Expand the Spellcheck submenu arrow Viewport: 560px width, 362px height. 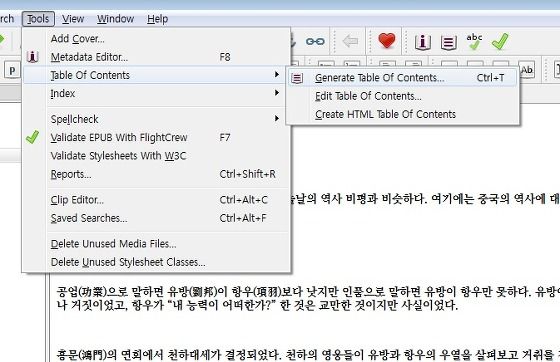pos(277,119)
